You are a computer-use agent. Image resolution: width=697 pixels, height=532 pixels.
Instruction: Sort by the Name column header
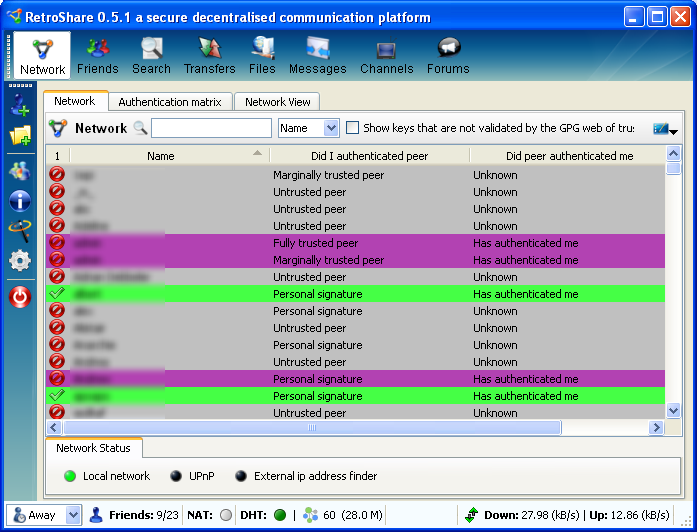(160, 156)
